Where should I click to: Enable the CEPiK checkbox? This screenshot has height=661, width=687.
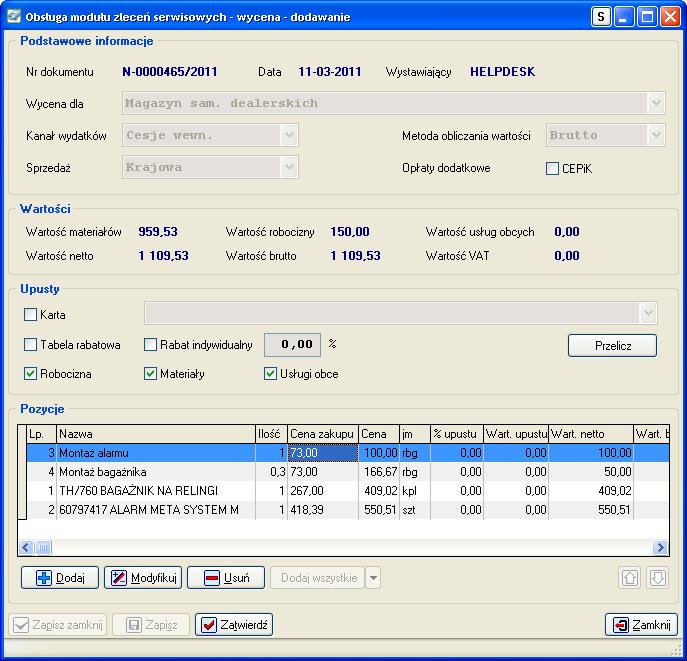552,168
